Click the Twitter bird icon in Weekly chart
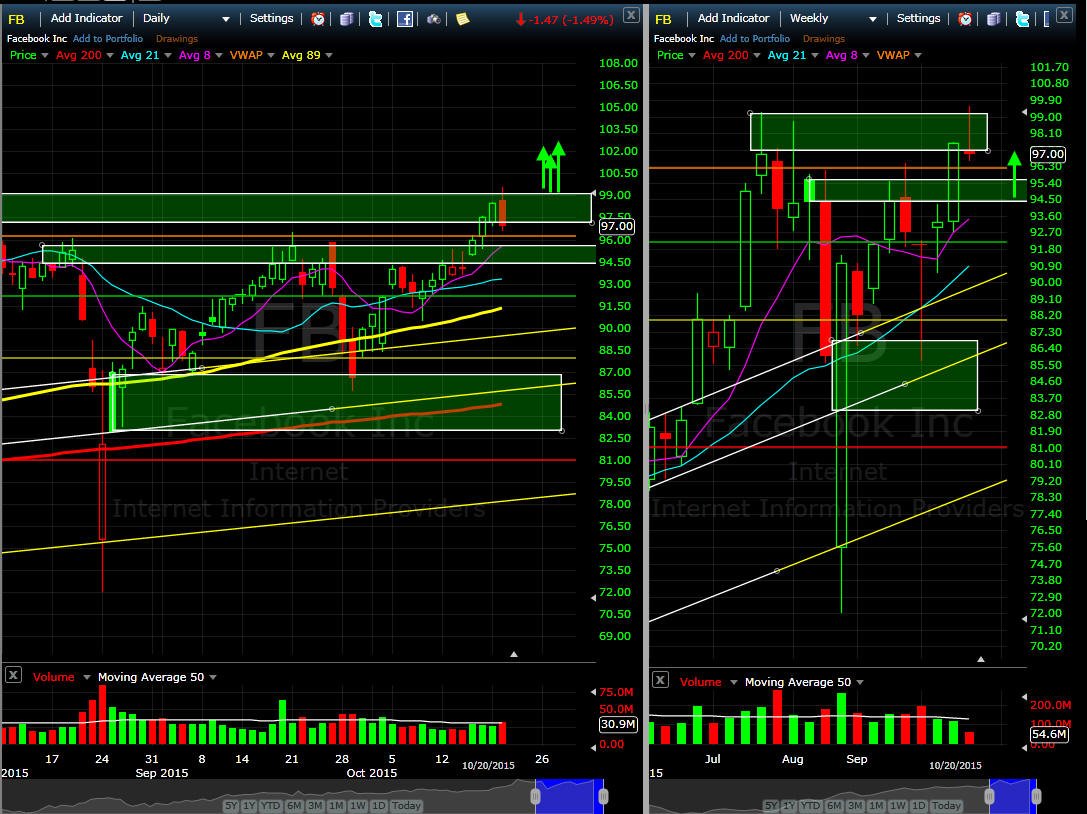The width and height of the screenshot is (1087, 814). point(1023,19)
